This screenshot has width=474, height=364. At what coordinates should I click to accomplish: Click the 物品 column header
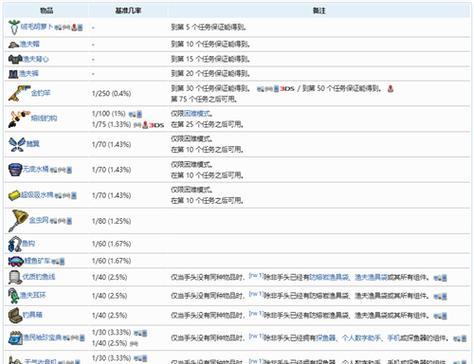46,10
